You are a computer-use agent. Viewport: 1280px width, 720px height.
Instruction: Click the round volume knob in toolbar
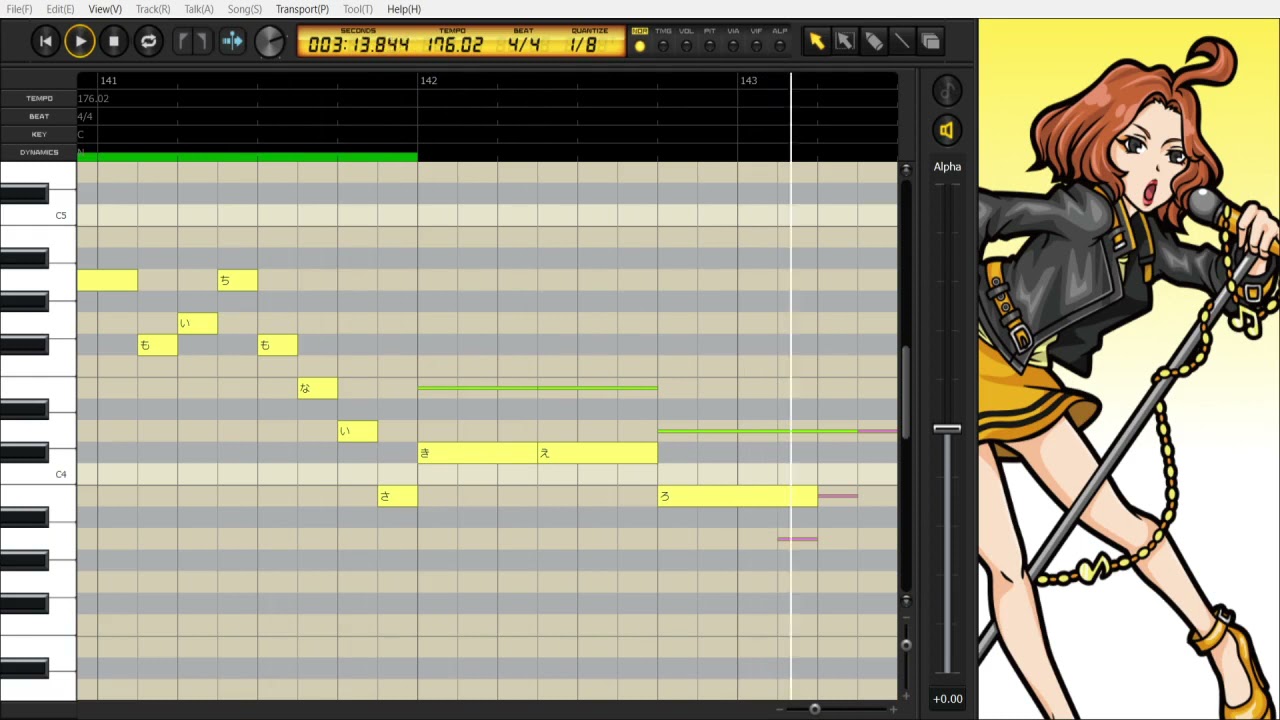pos(270,42)
